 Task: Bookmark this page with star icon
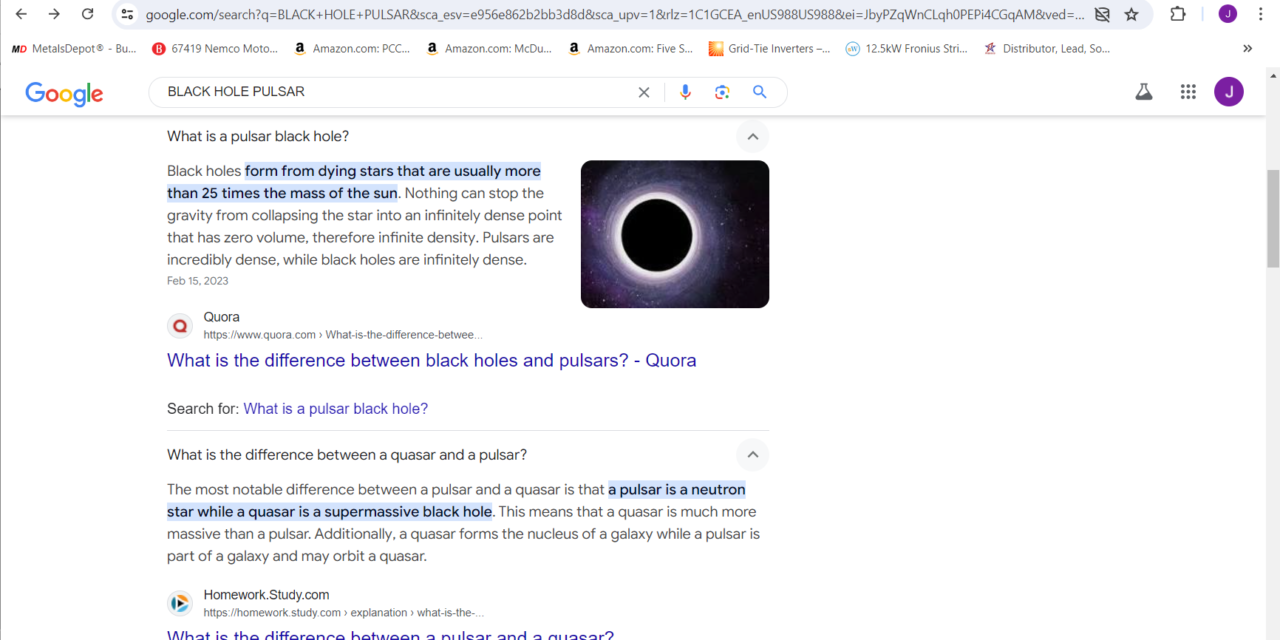1131,14
